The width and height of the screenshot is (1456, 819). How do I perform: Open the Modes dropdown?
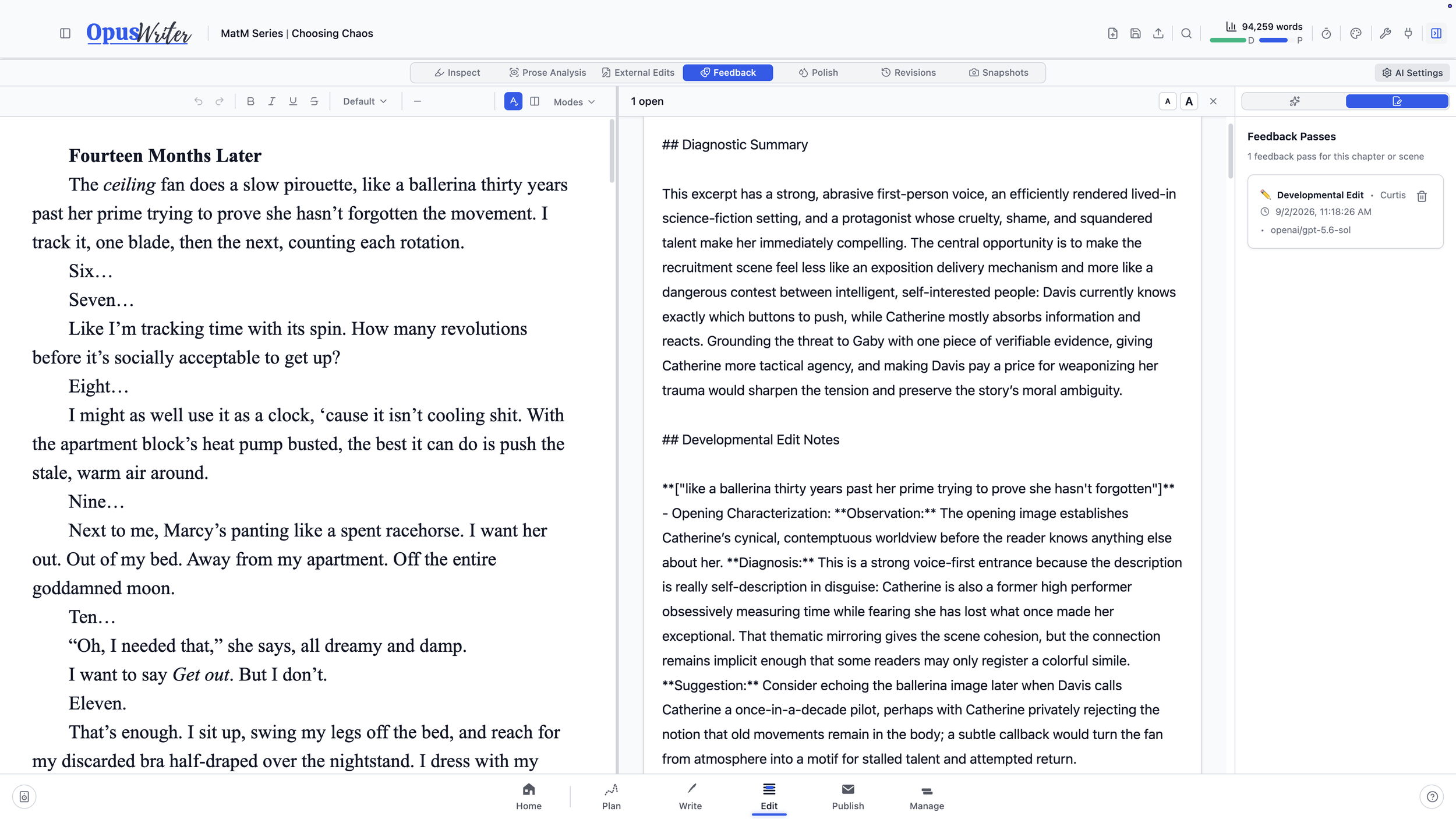point(574,102)
